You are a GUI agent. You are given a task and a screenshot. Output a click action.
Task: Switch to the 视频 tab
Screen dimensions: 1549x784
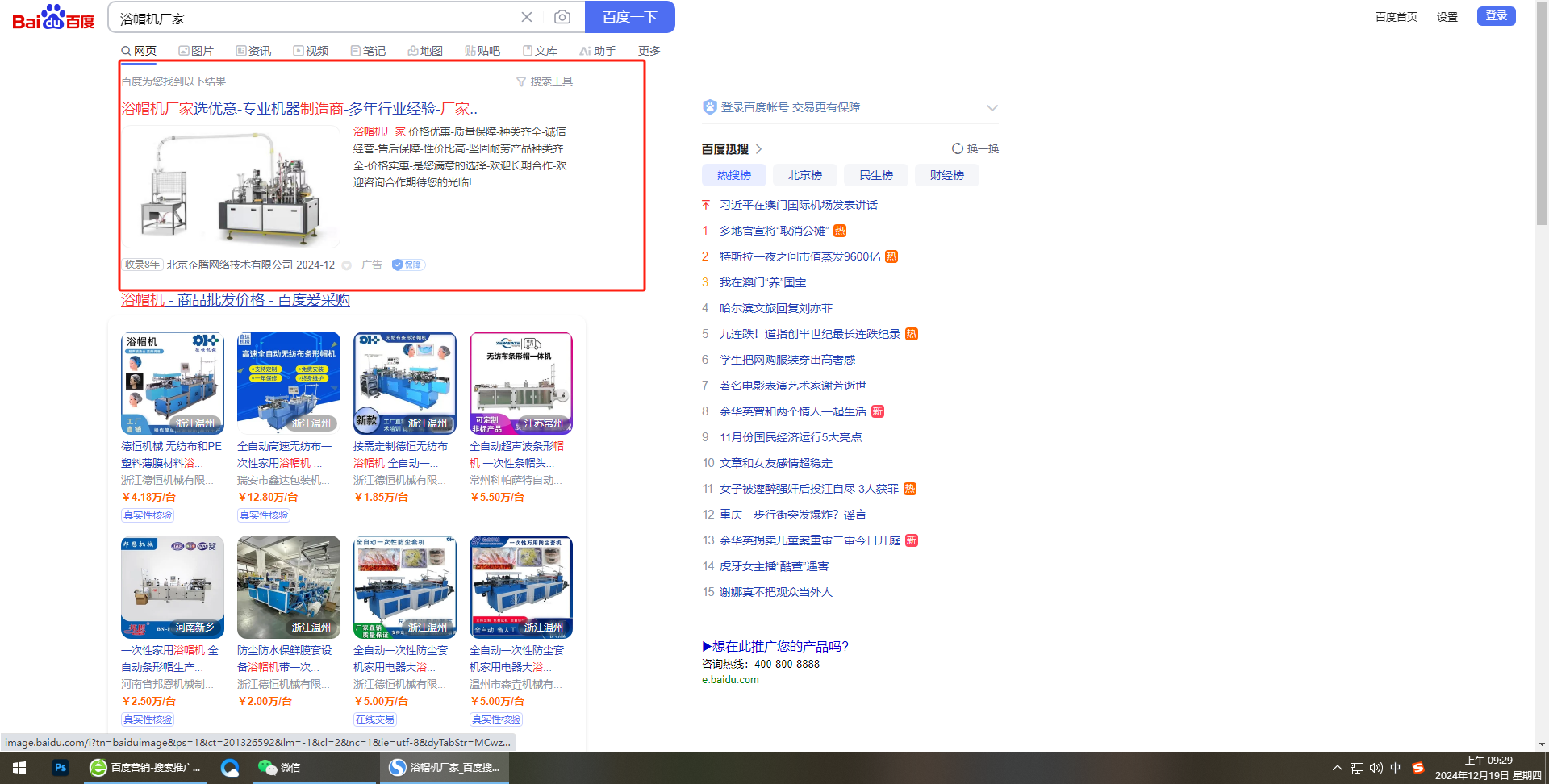point(311,51)
